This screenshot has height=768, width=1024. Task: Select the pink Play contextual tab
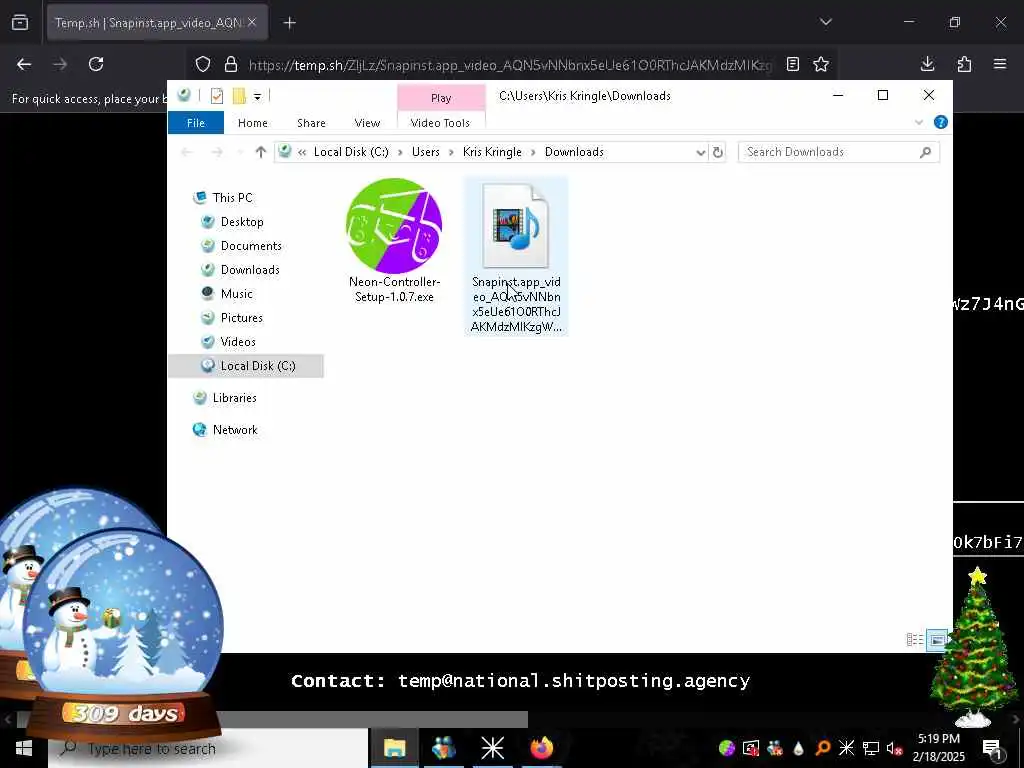[441, 98]
